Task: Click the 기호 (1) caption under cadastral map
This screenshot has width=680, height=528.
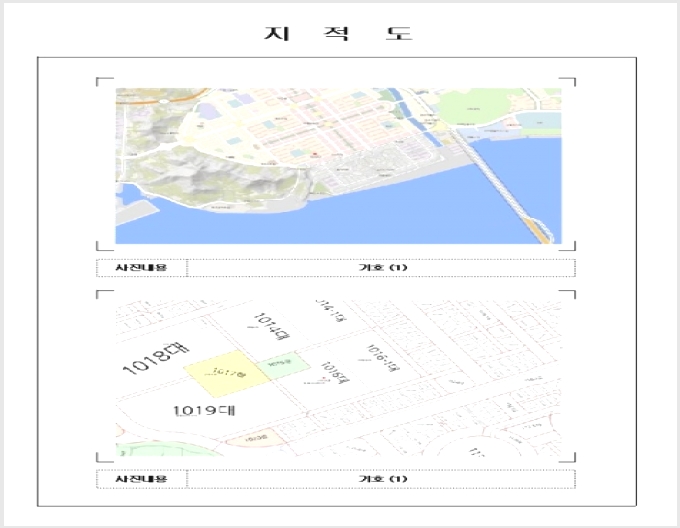Action: click(382, 479)
